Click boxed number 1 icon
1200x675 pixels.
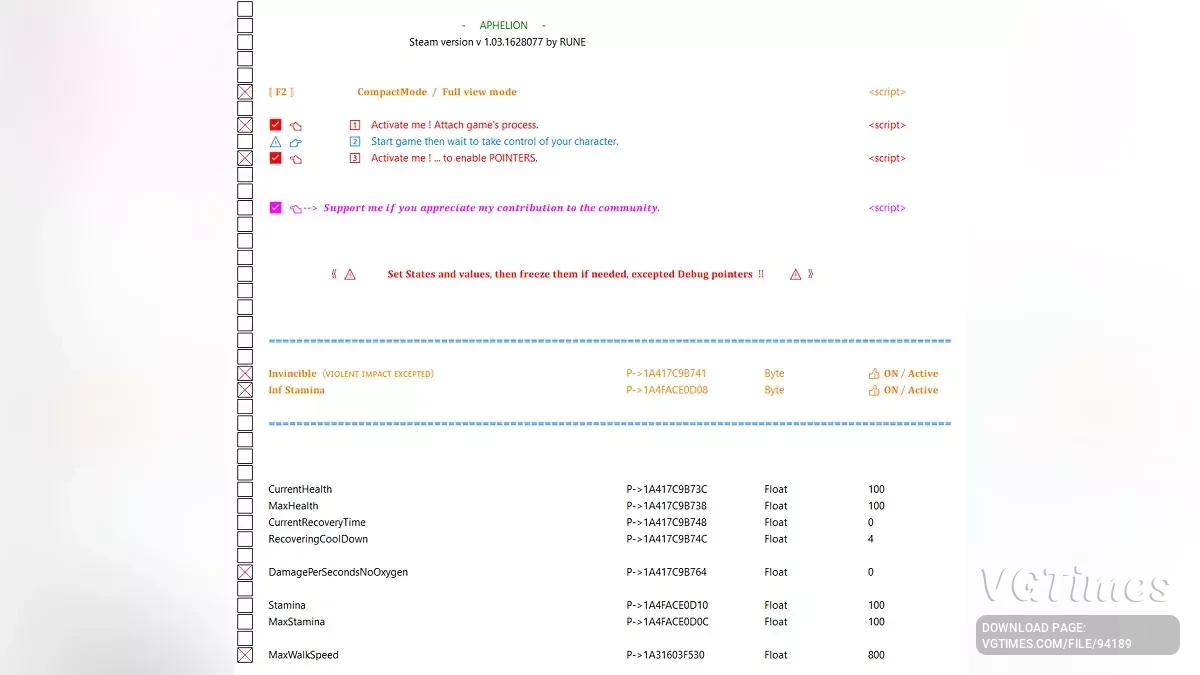[x=354, y=125]
